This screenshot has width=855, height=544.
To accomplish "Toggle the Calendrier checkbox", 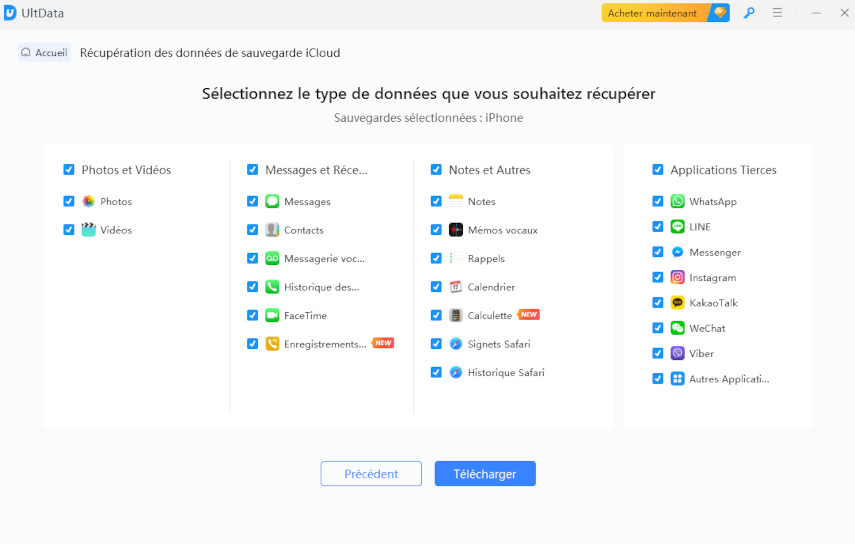I will click(x=436, y=287).
